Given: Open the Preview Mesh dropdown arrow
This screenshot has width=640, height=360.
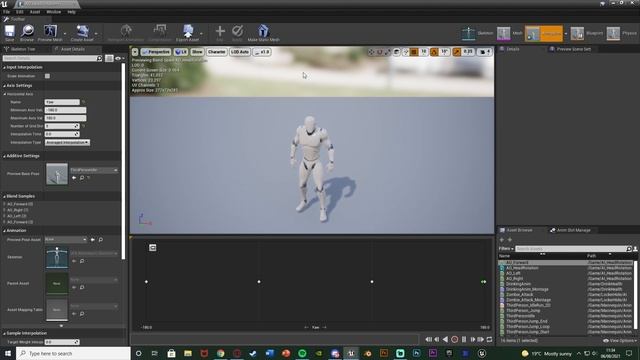Looking at the screenshot, I should tap(65, 34).
